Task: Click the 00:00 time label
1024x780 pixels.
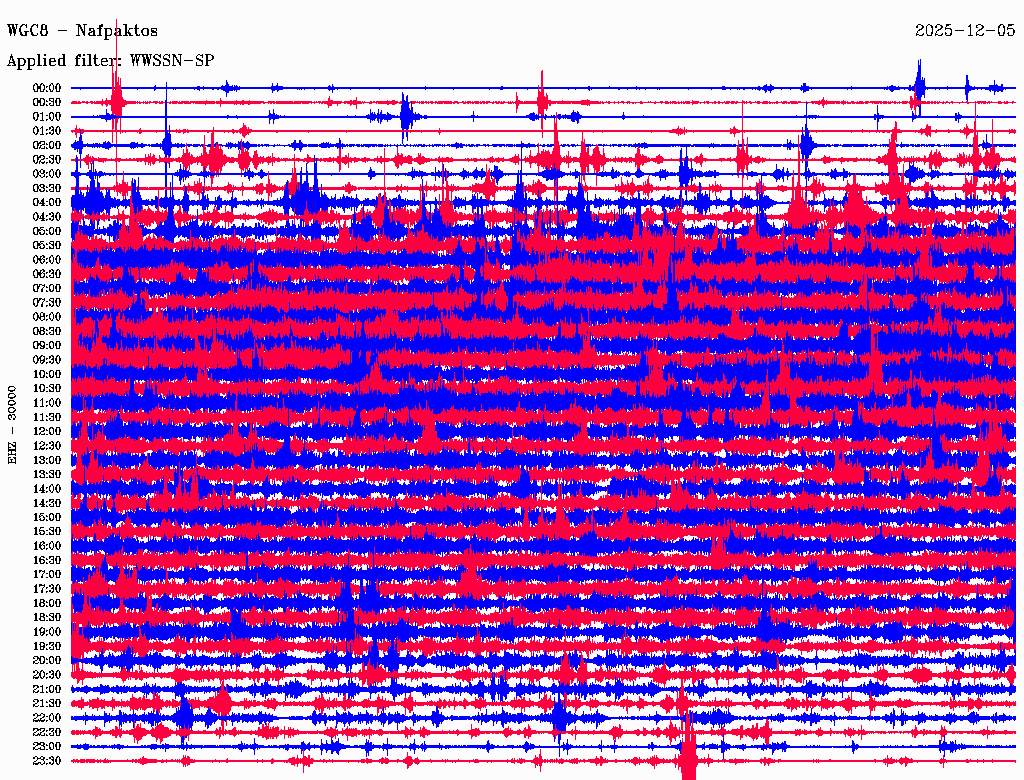Action: pyautogui.click(x=47, y=88)
